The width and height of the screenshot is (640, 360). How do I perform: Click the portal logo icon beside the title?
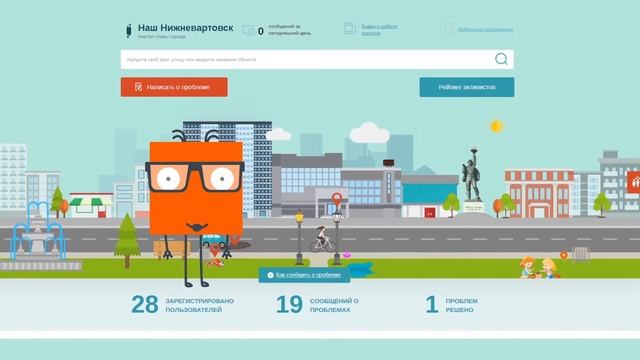pos(129,31)
